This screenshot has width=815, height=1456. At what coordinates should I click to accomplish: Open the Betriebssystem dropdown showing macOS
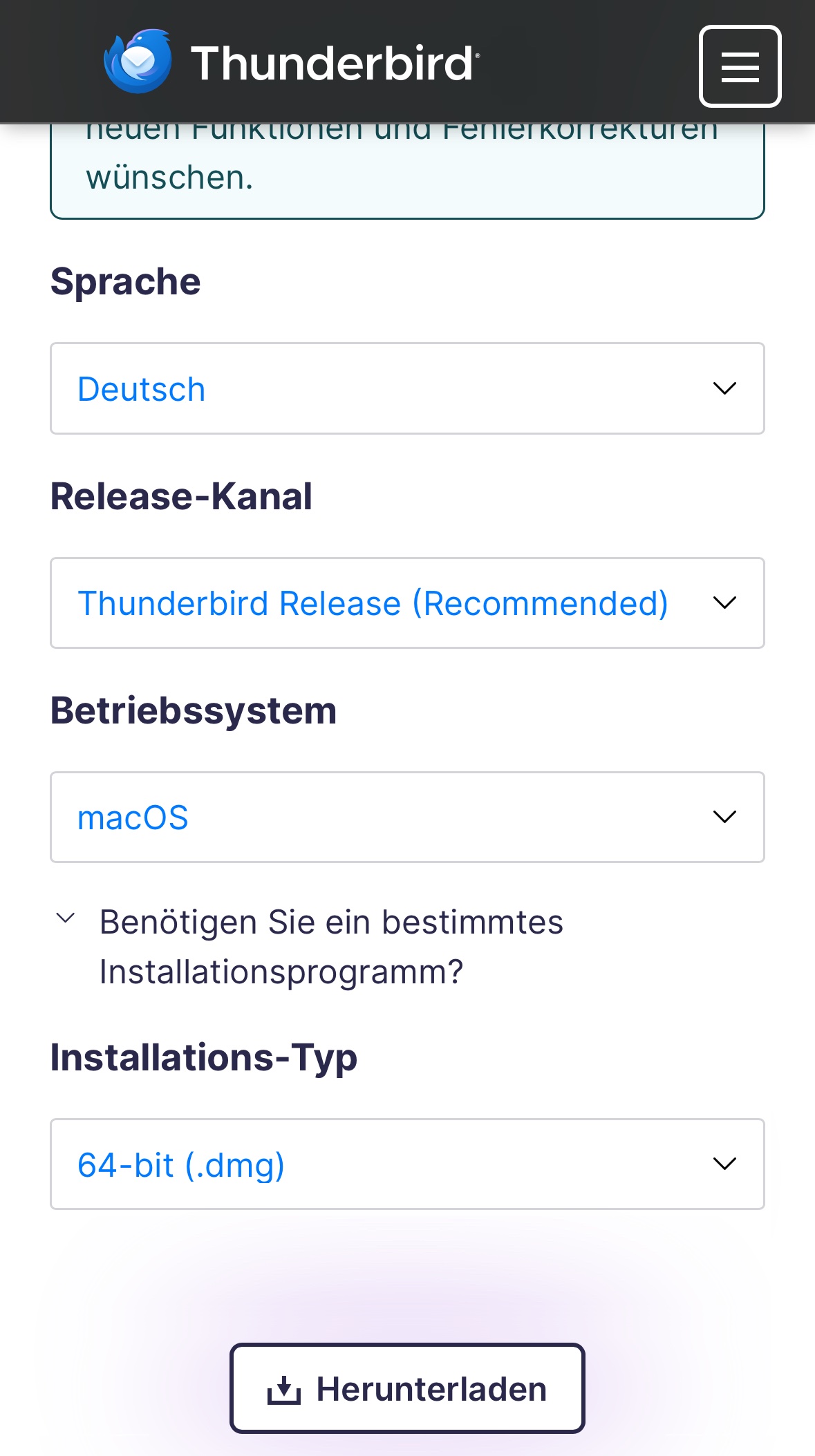point(387,817)
